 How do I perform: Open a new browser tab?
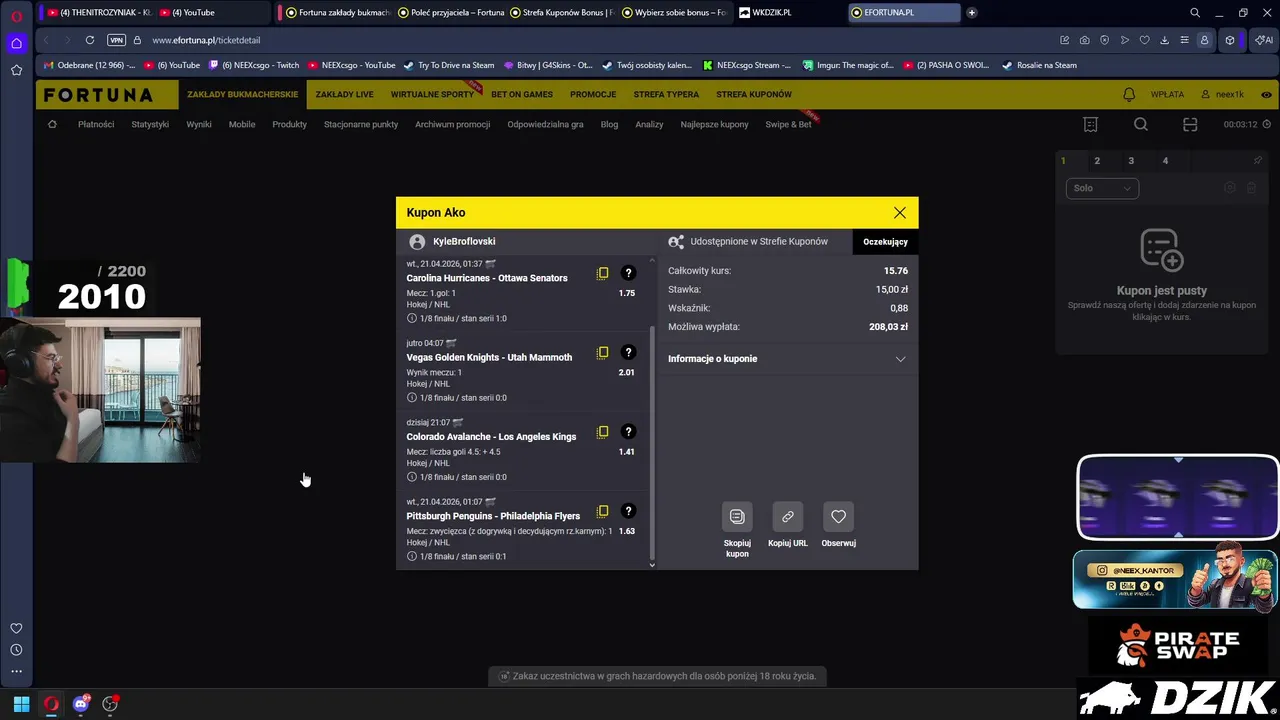point(971,12)
